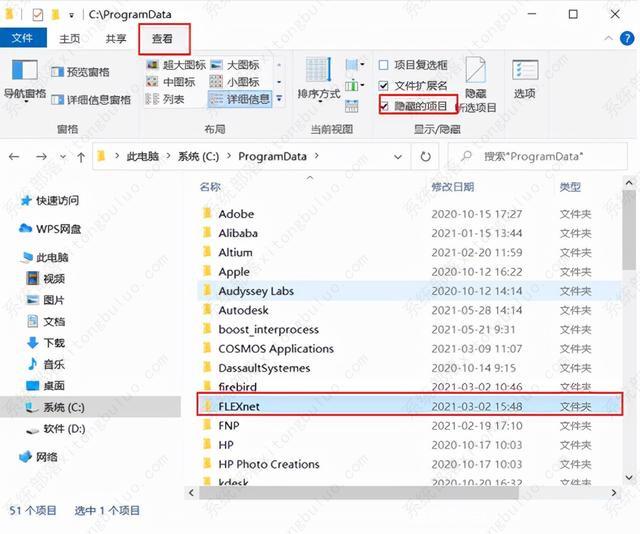Open WPS网盘 in the sidebar

[50, 229]
